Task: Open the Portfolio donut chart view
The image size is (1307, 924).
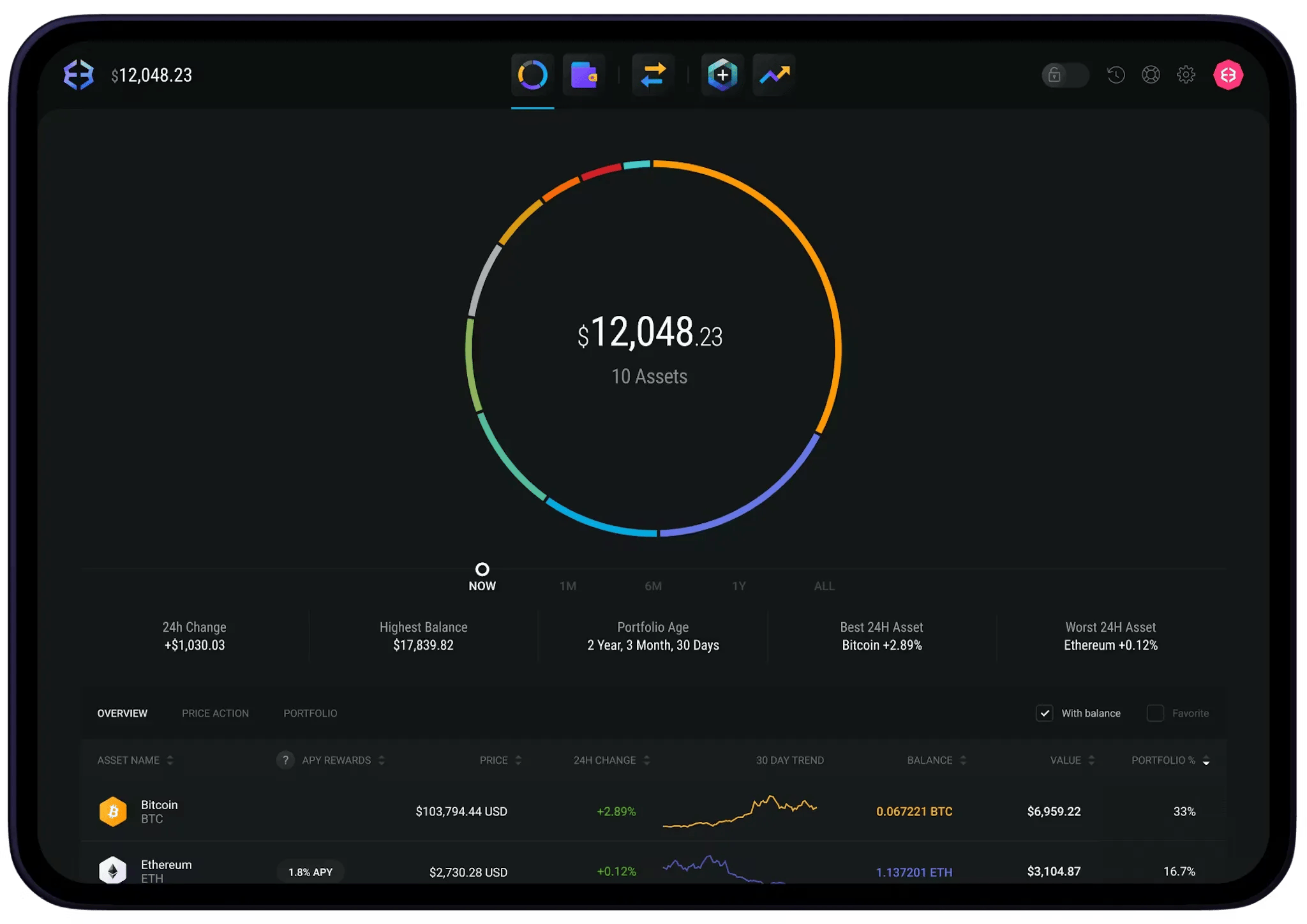Action: pos(532,75)
